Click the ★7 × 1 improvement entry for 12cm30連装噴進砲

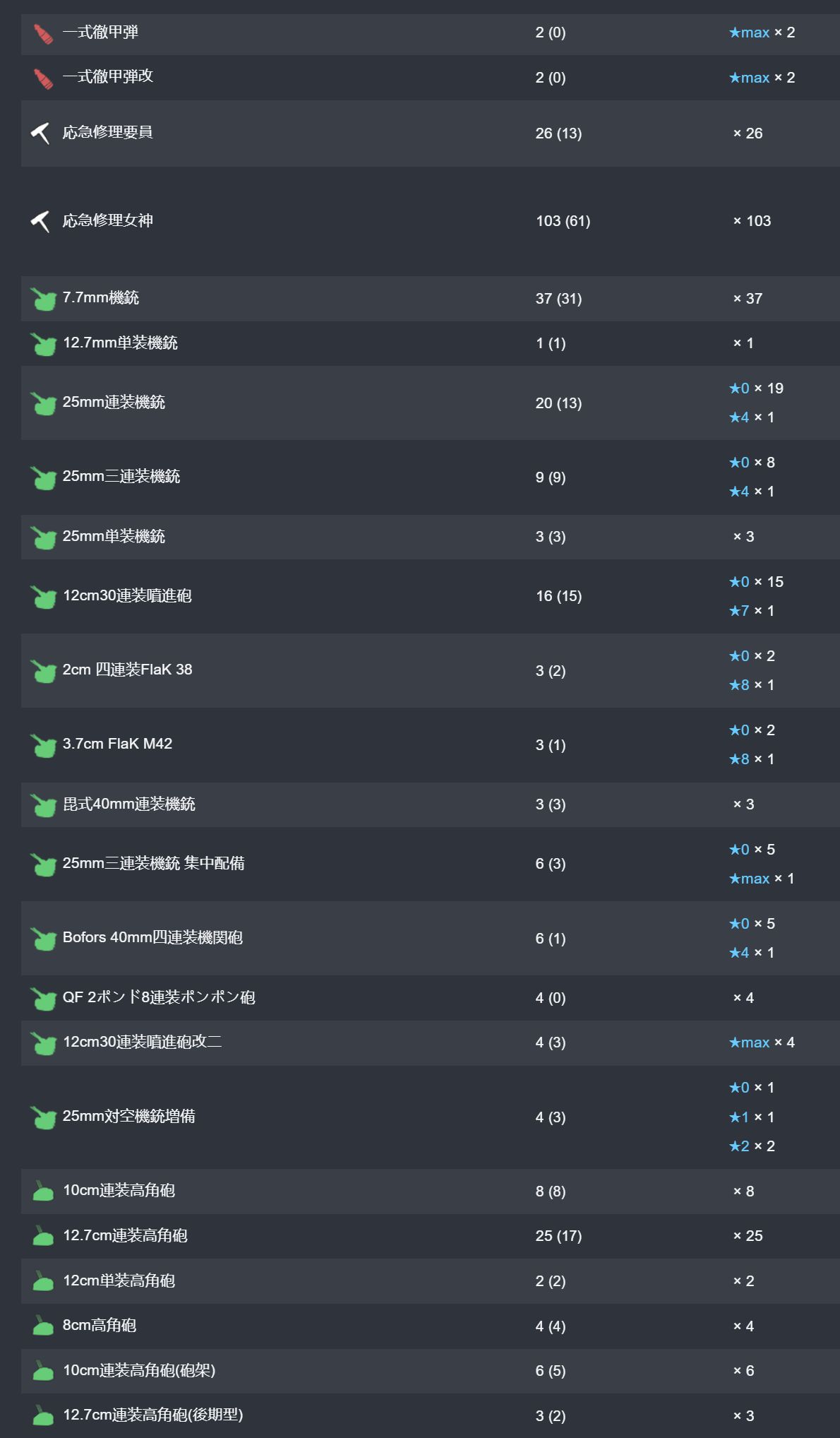(752, 611)
